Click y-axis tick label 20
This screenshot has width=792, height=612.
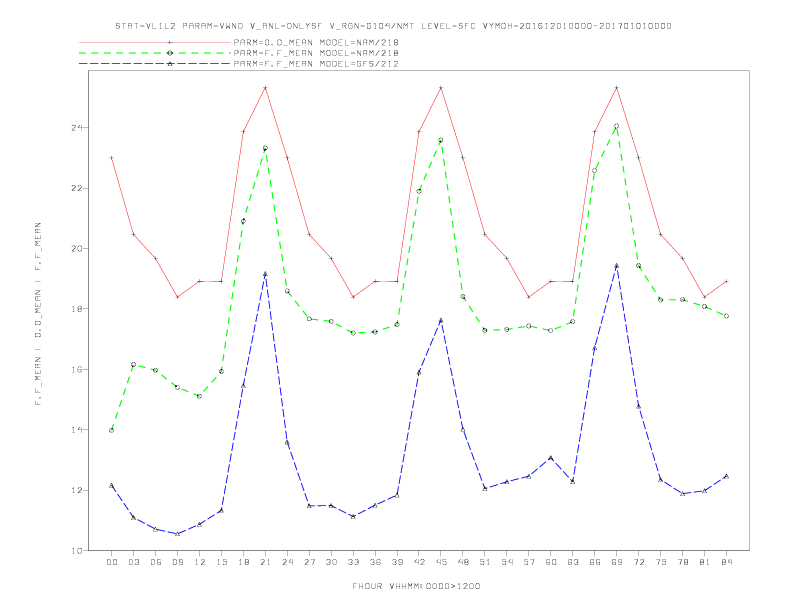77,248
